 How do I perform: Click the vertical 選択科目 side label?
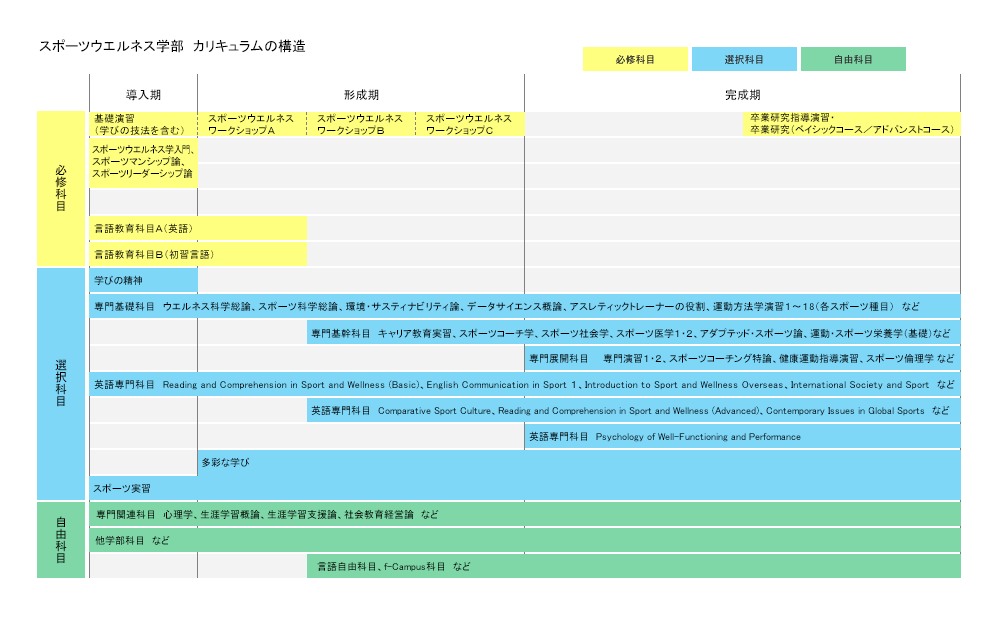[x=61, y=384]
